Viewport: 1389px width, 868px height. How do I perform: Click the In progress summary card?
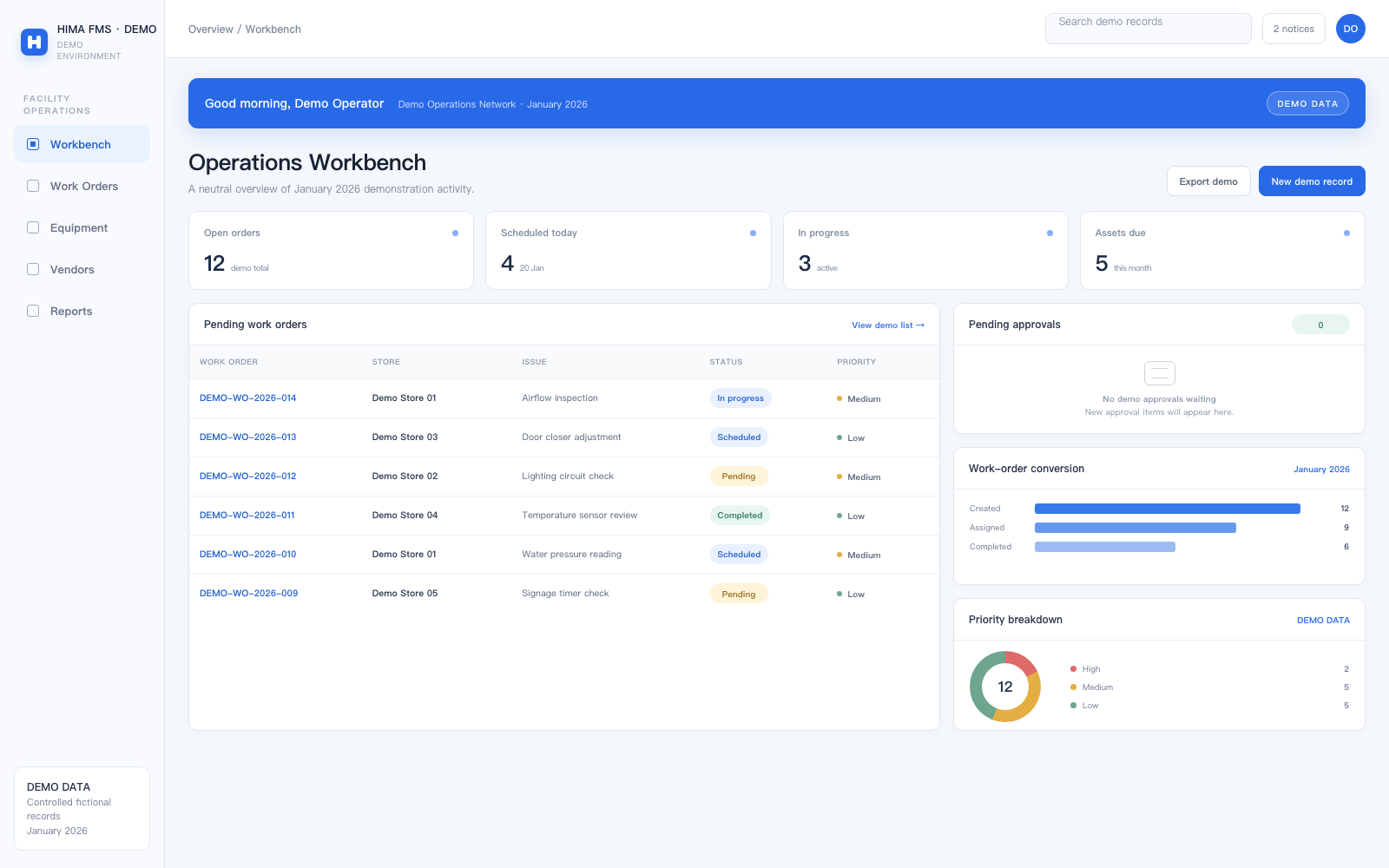[x=925, y=250]
